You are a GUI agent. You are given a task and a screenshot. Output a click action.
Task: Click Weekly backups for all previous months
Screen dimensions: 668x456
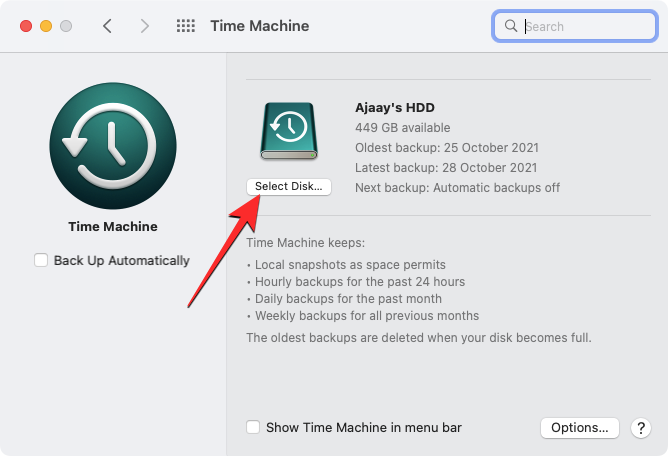tap(367, 316)
